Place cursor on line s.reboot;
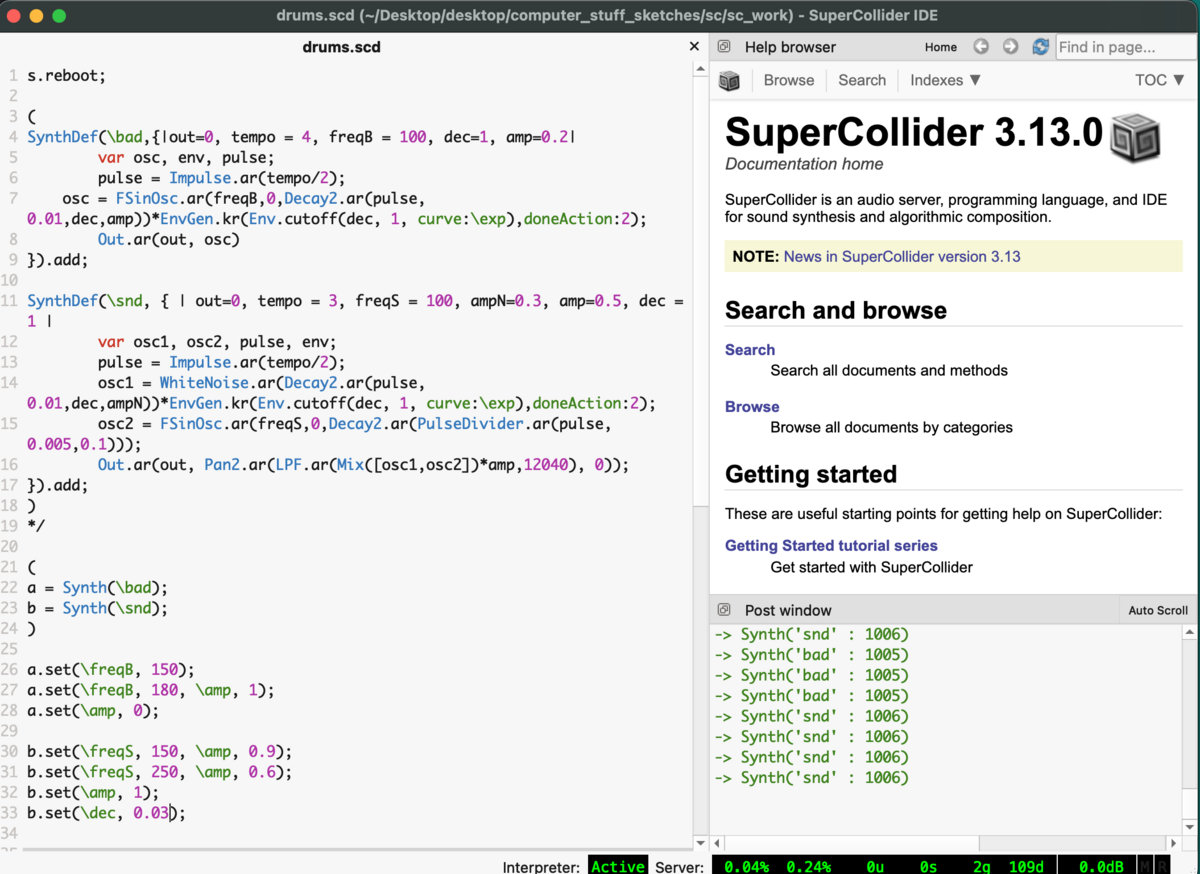 (66, 76)
